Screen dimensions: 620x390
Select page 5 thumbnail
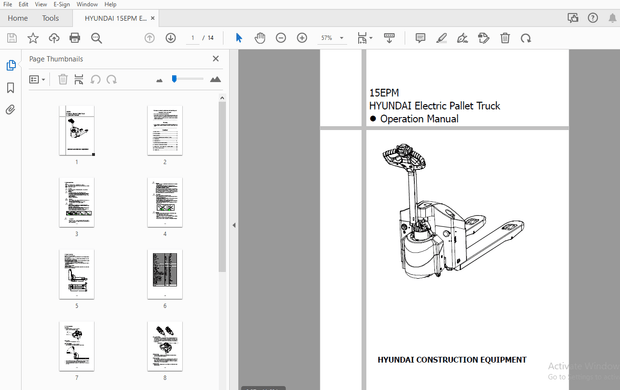click(x=77, y=275)
